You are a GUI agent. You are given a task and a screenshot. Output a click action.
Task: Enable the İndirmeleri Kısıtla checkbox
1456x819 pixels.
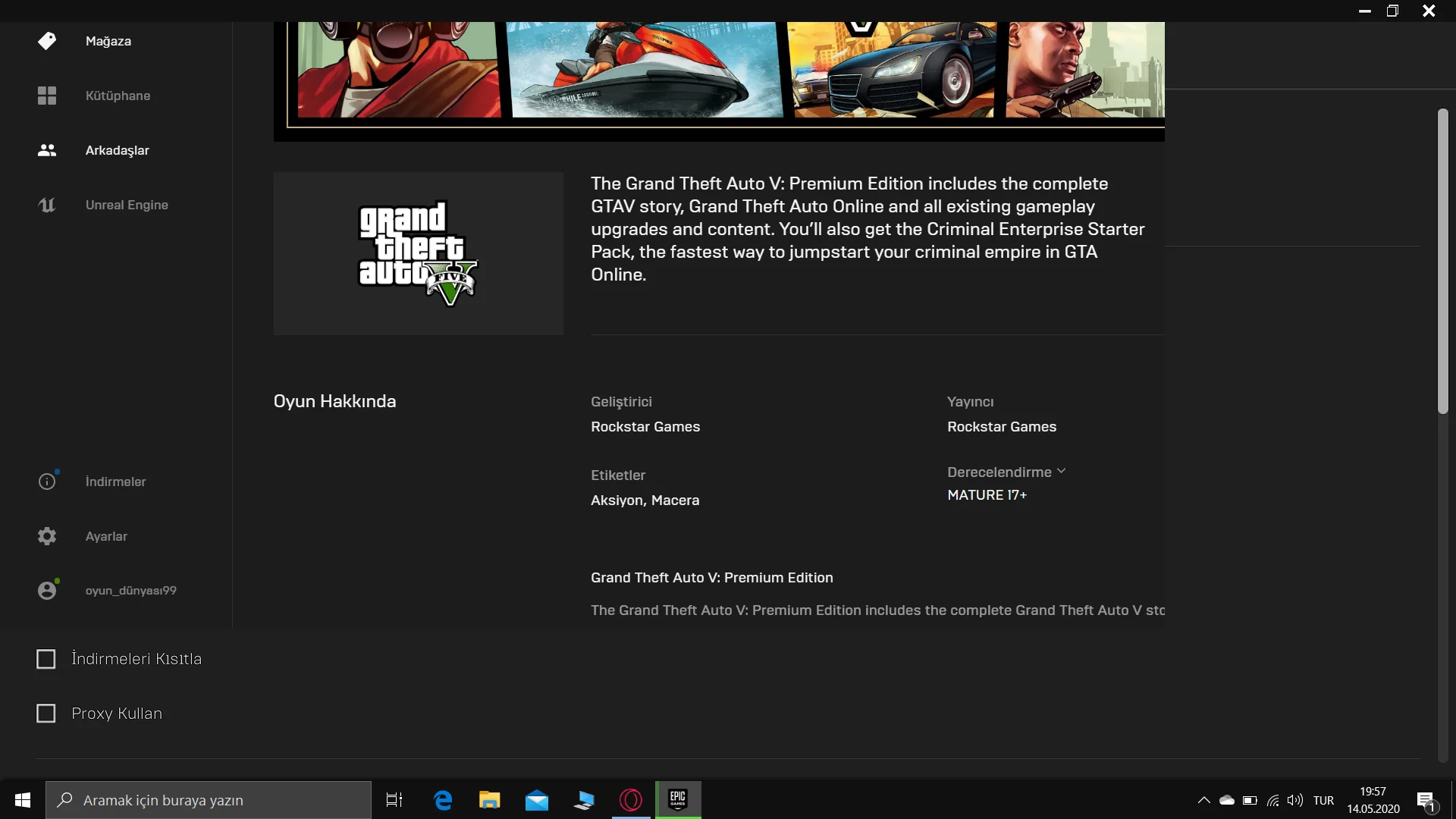(x=46, y=659)
